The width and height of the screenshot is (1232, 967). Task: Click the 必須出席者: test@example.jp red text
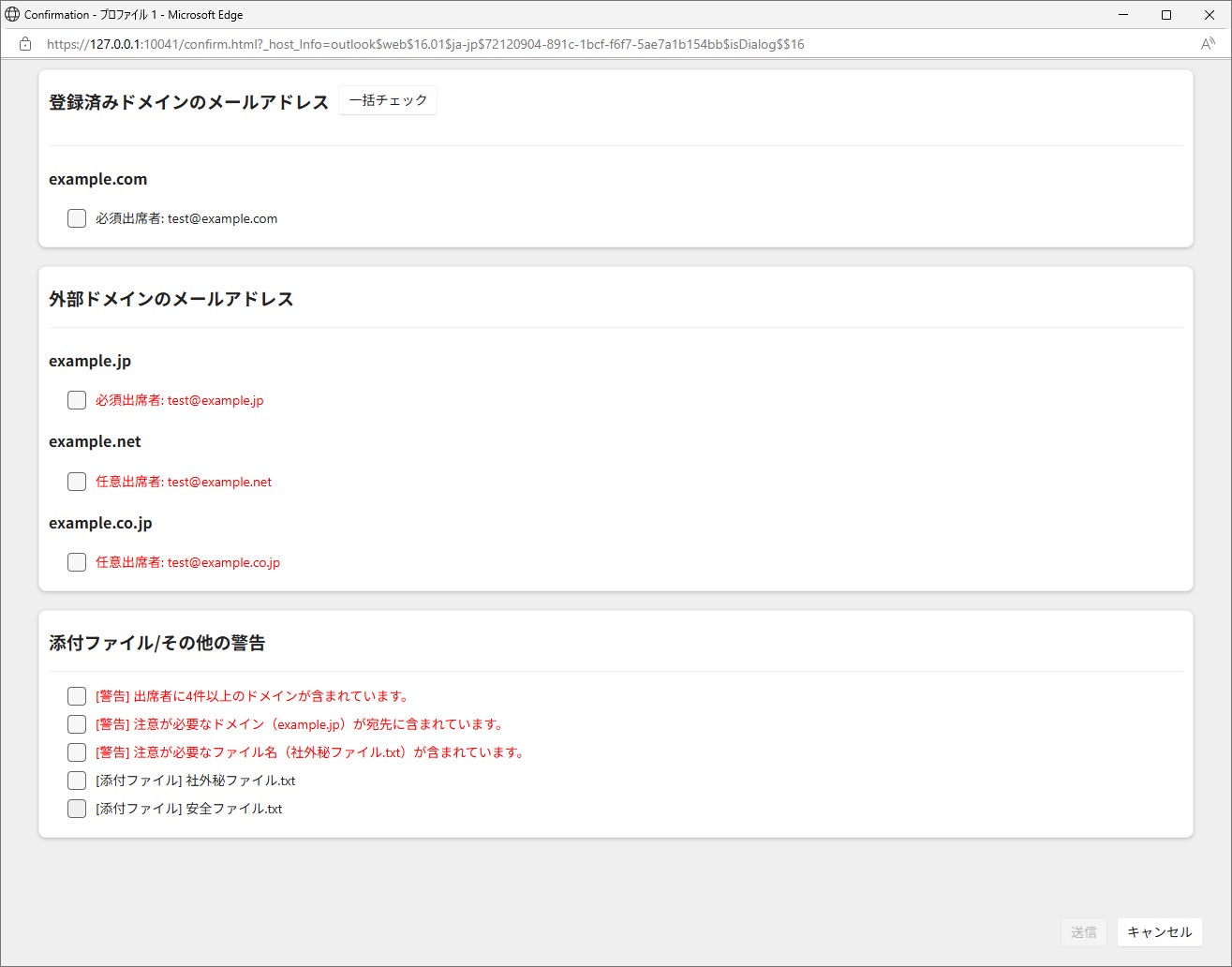pyautogui.click(x=180, y=400)
